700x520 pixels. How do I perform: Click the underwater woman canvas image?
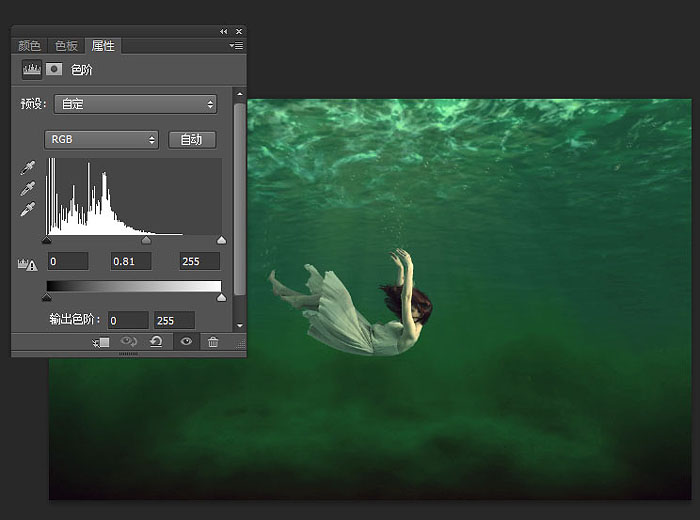point(370,299)
